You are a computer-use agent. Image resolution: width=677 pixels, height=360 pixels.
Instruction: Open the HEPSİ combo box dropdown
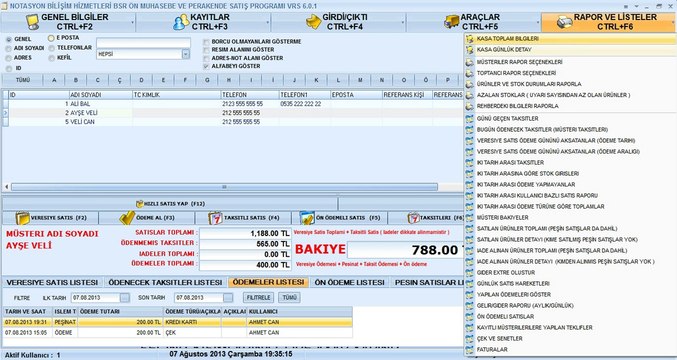[186, 54]
